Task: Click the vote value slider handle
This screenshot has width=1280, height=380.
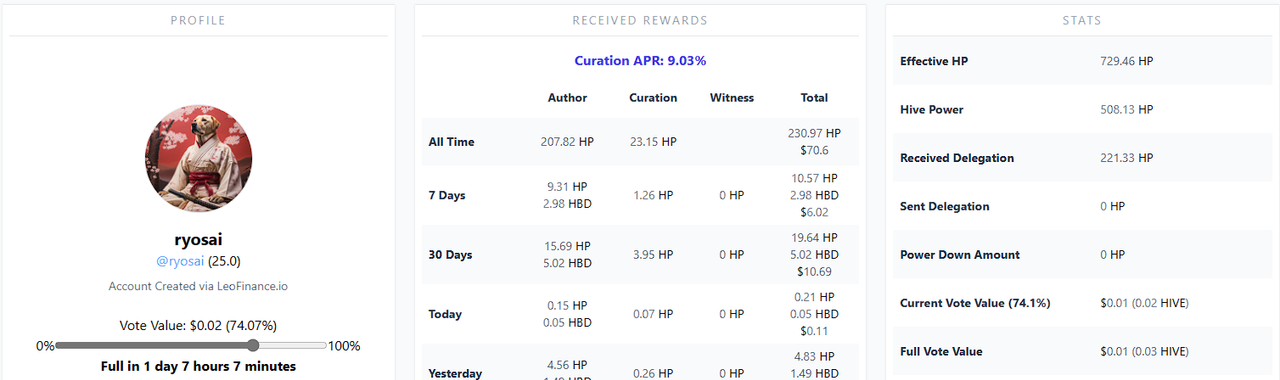Action: [253, 345]
